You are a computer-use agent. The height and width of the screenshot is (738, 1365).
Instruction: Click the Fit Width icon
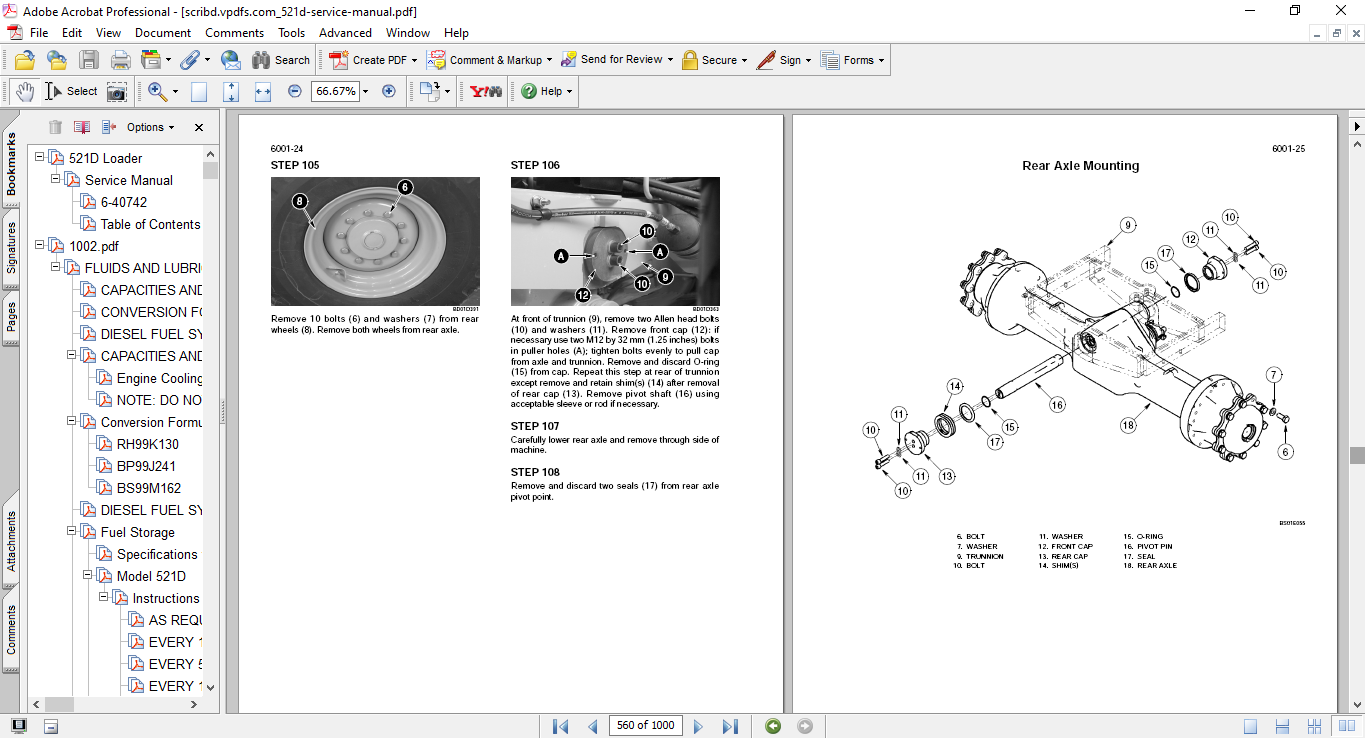click(263, 91)
